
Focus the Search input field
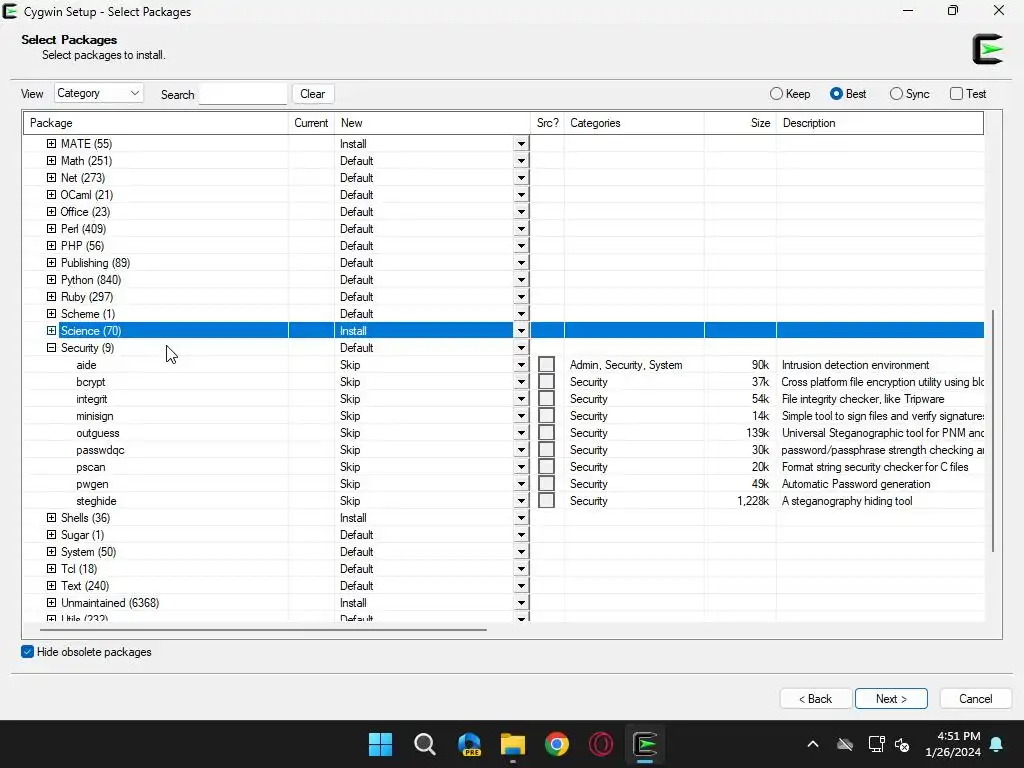click(243, 93)
